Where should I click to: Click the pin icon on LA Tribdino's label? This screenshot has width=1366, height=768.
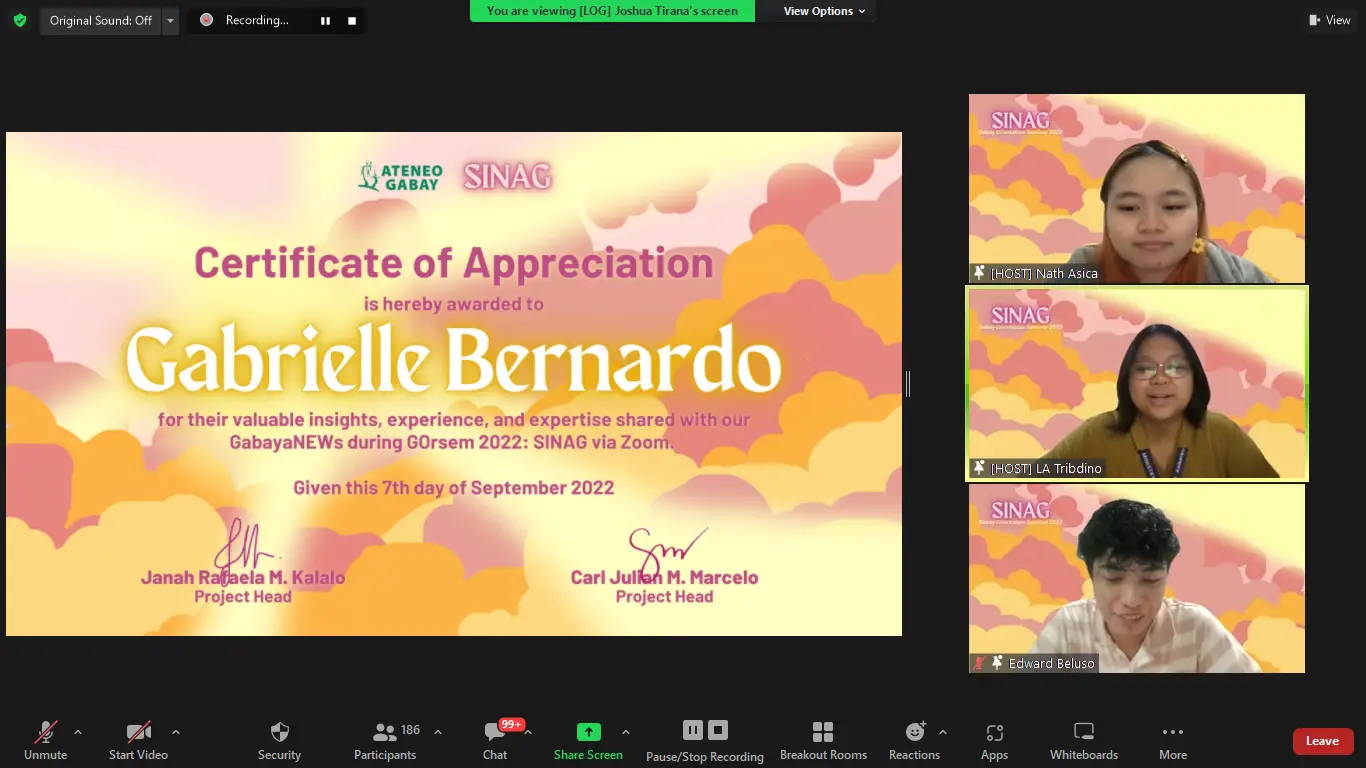tap(980, 468)
